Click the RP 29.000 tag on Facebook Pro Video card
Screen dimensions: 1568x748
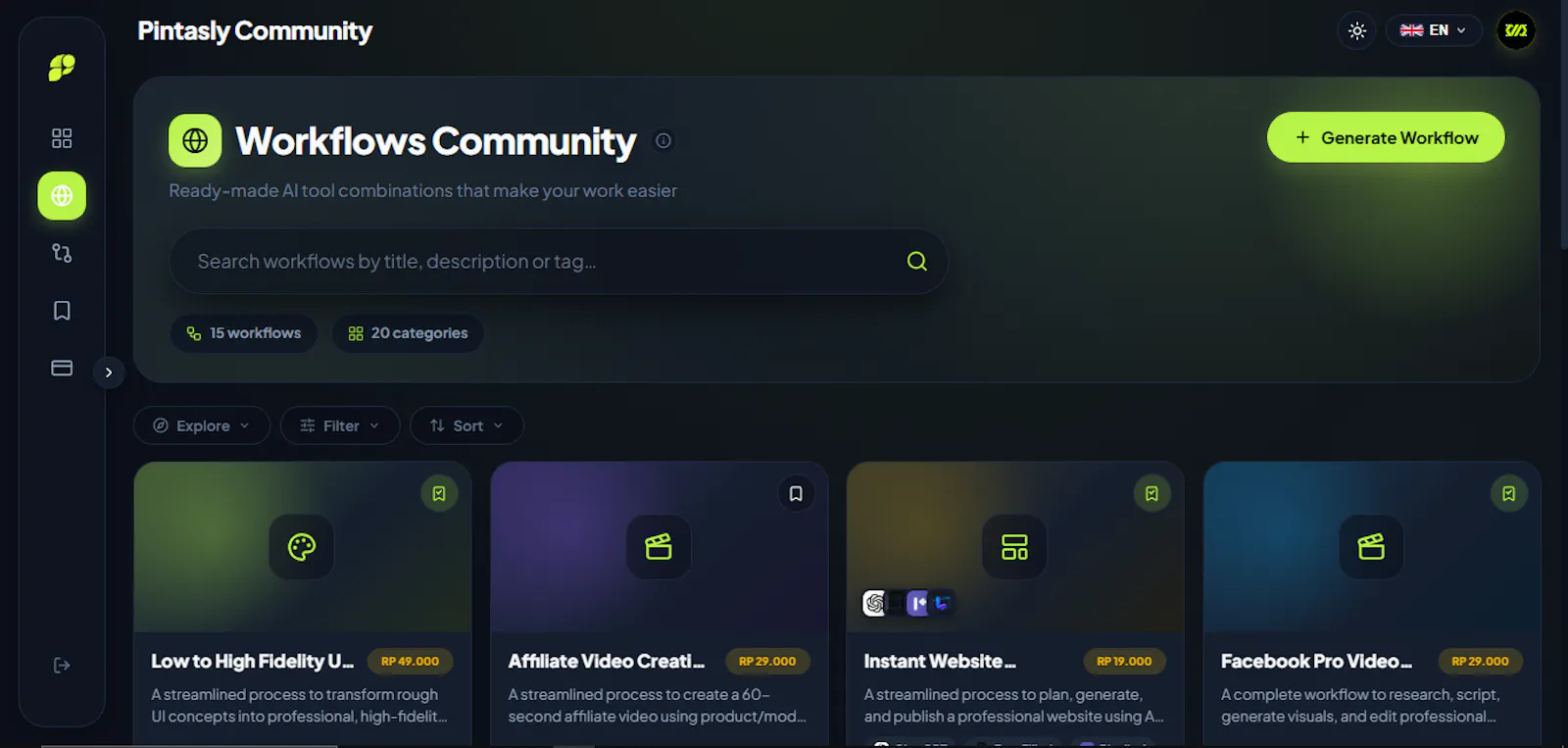pyautogui.click(x=1480, y=662)
